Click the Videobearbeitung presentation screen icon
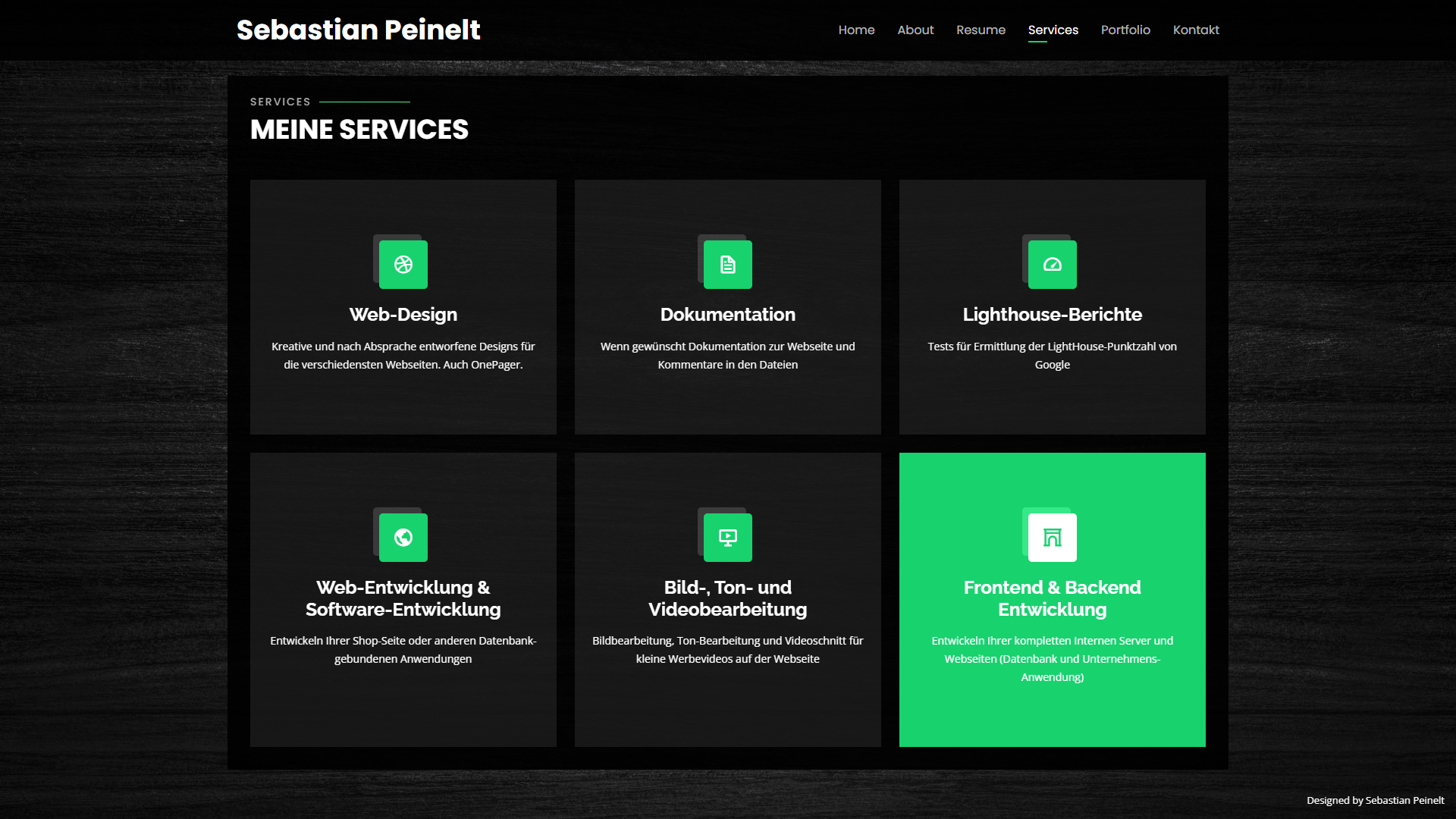 tap(728, 538)
